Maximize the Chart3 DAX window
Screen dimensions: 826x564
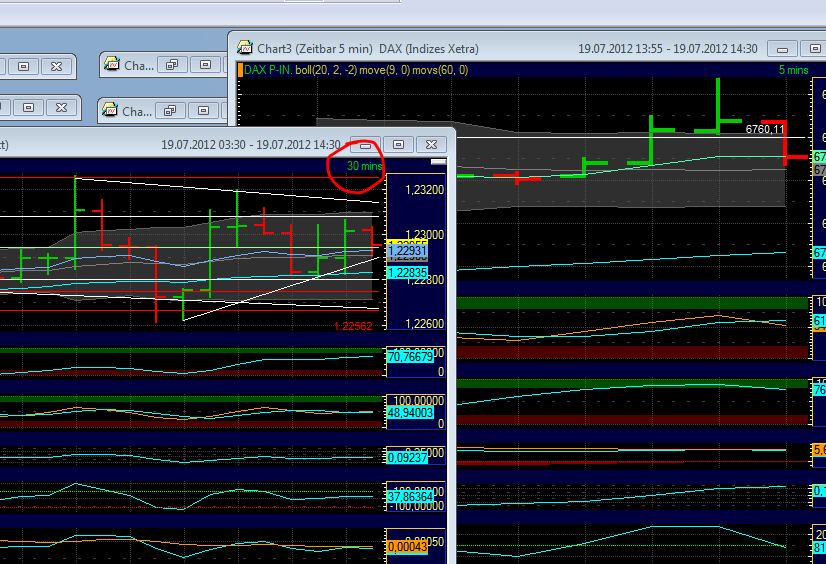click(814, 49)
